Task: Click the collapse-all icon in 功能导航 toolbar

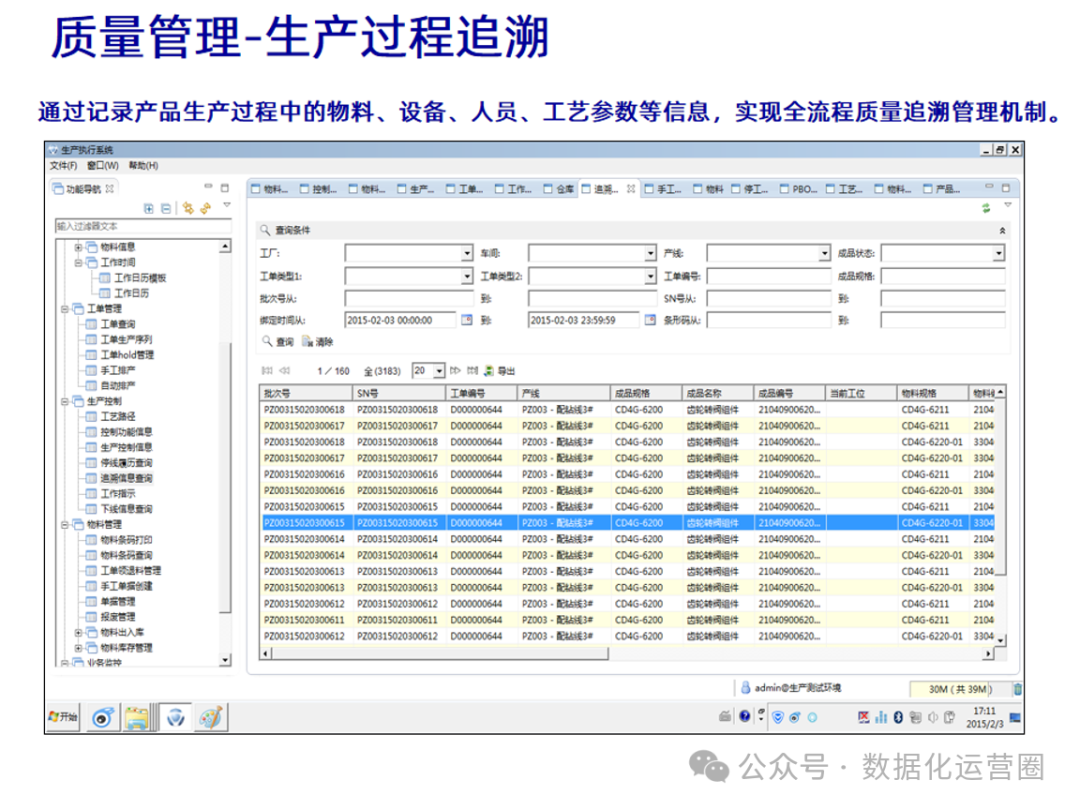Action: click(165, 208)
